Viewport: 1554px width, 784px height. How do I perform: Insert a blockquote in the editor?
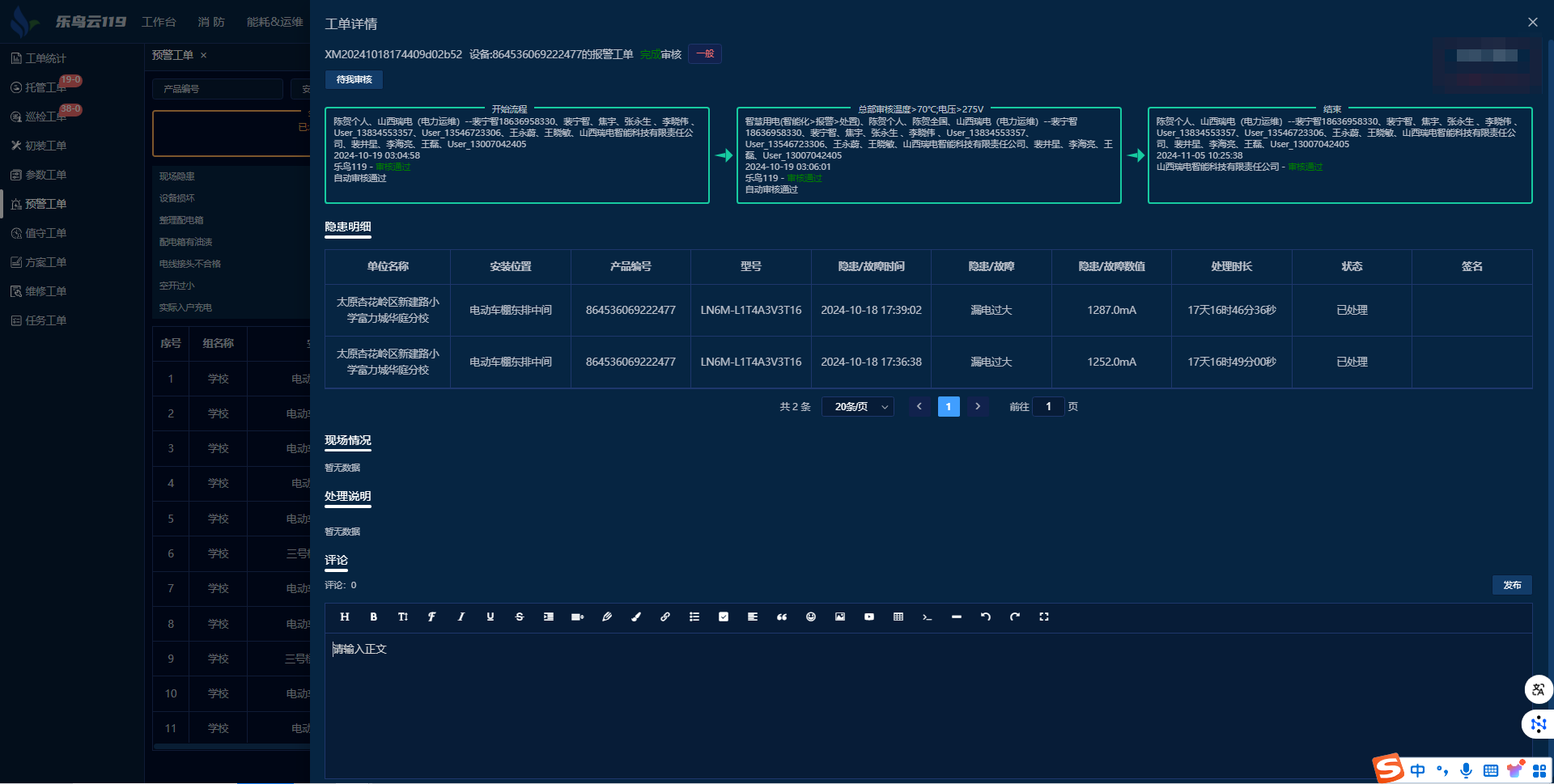(x=781, y=617)
